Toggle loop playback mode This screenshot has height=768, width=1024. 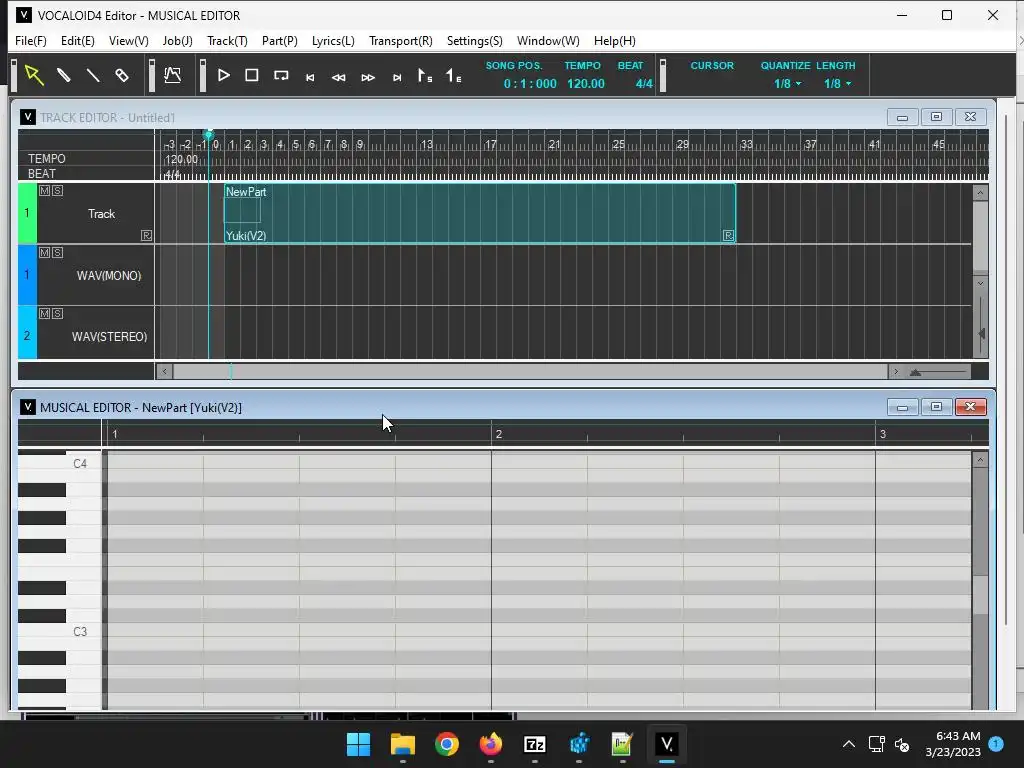[281, 76]
